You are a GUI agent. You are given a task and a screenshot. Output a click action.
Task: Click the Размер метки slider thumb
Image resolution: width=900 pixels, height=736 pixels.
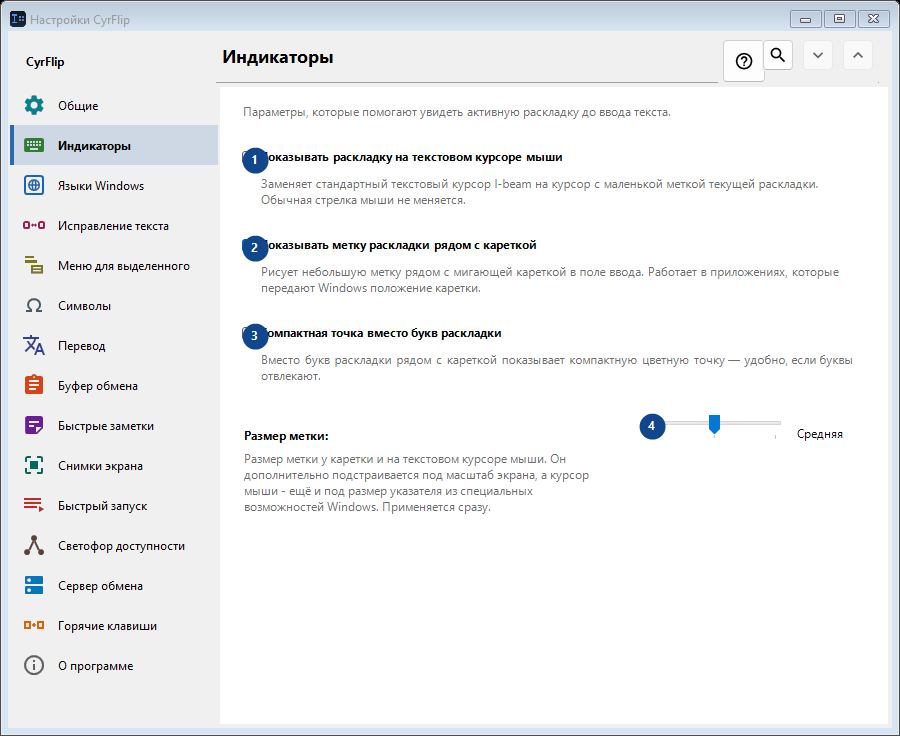tap(714, 424)
